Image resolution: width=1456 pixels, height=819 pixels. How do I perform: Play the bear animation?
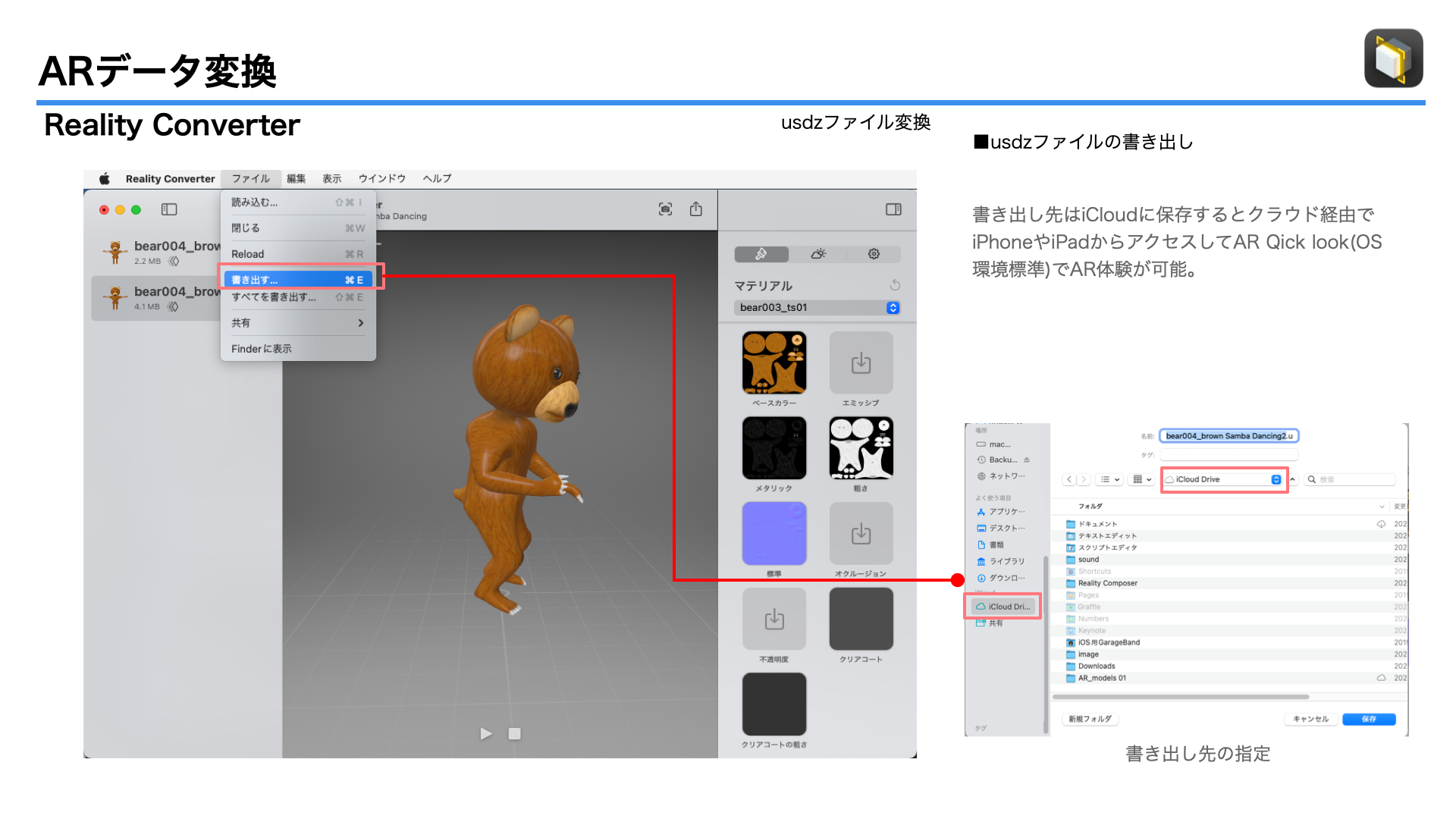[x=486, y=733]
